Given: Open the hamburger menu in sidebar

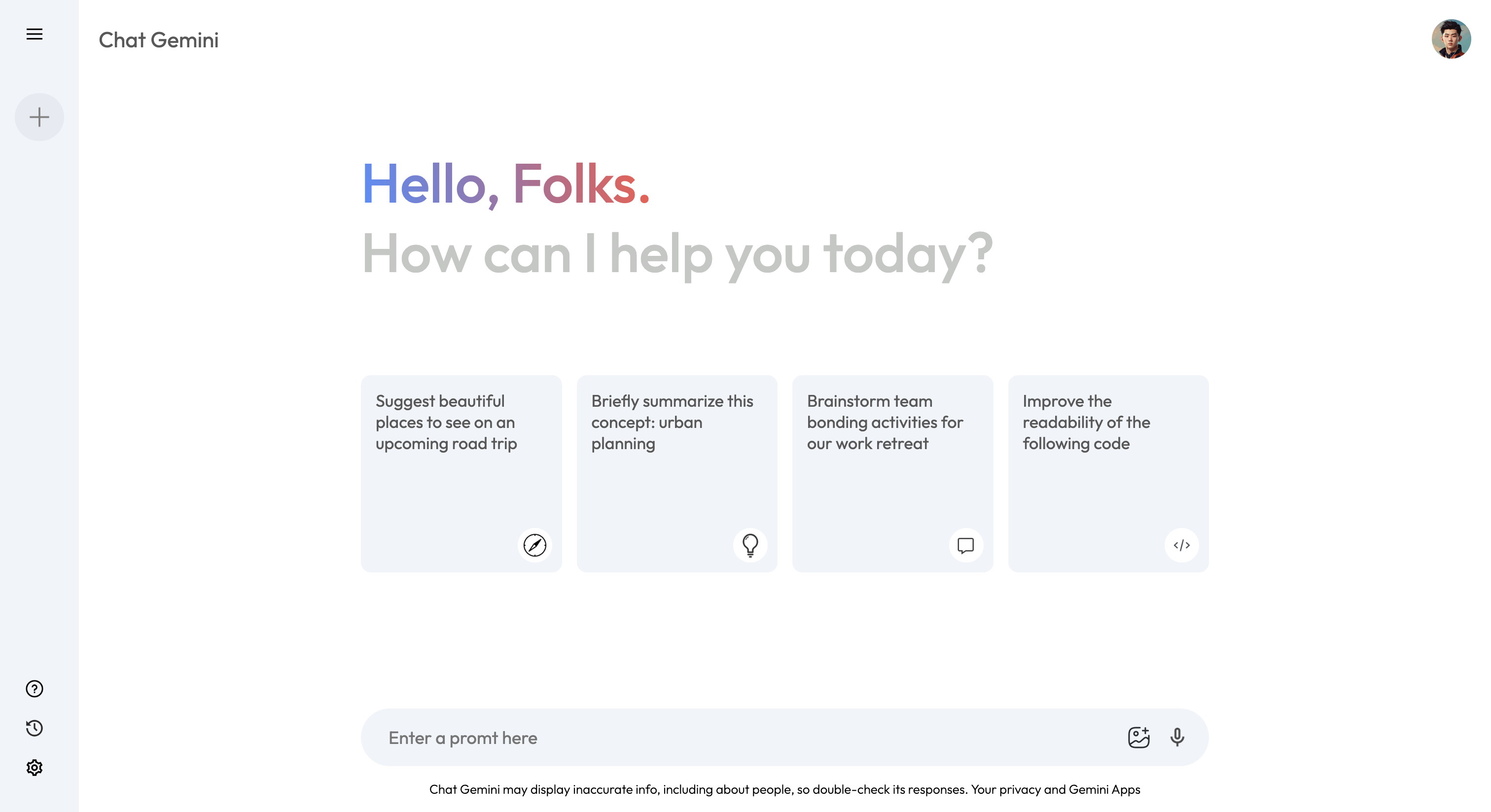Looking at the screenshot, I should point(34,34).
